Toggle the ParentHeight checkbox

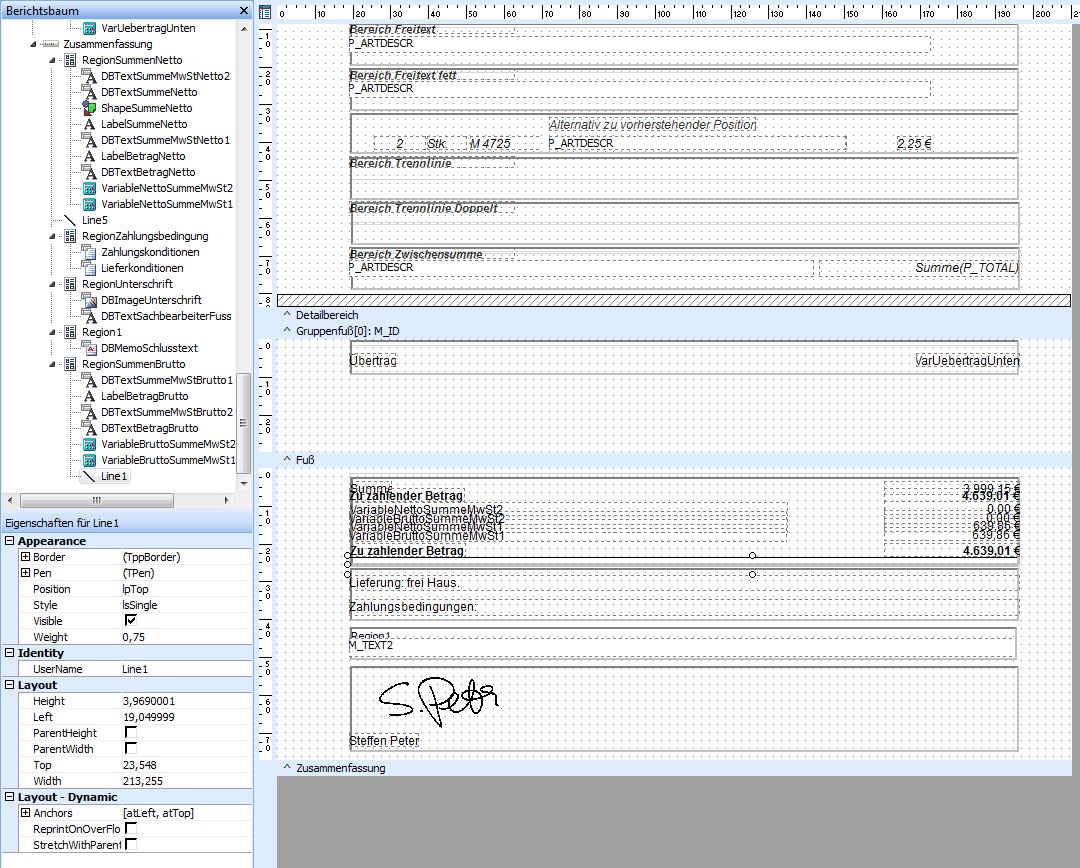pos(130,732)
